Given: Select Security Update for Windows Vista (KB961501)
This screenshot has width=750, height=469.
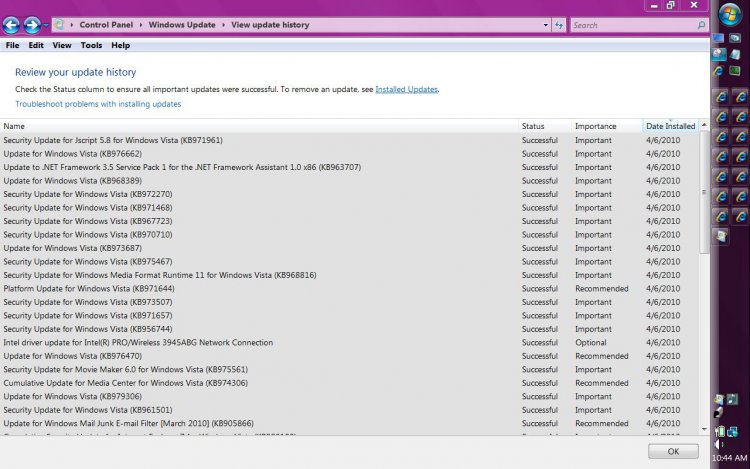Looking at the screenshot, I should tap(350, 410).
